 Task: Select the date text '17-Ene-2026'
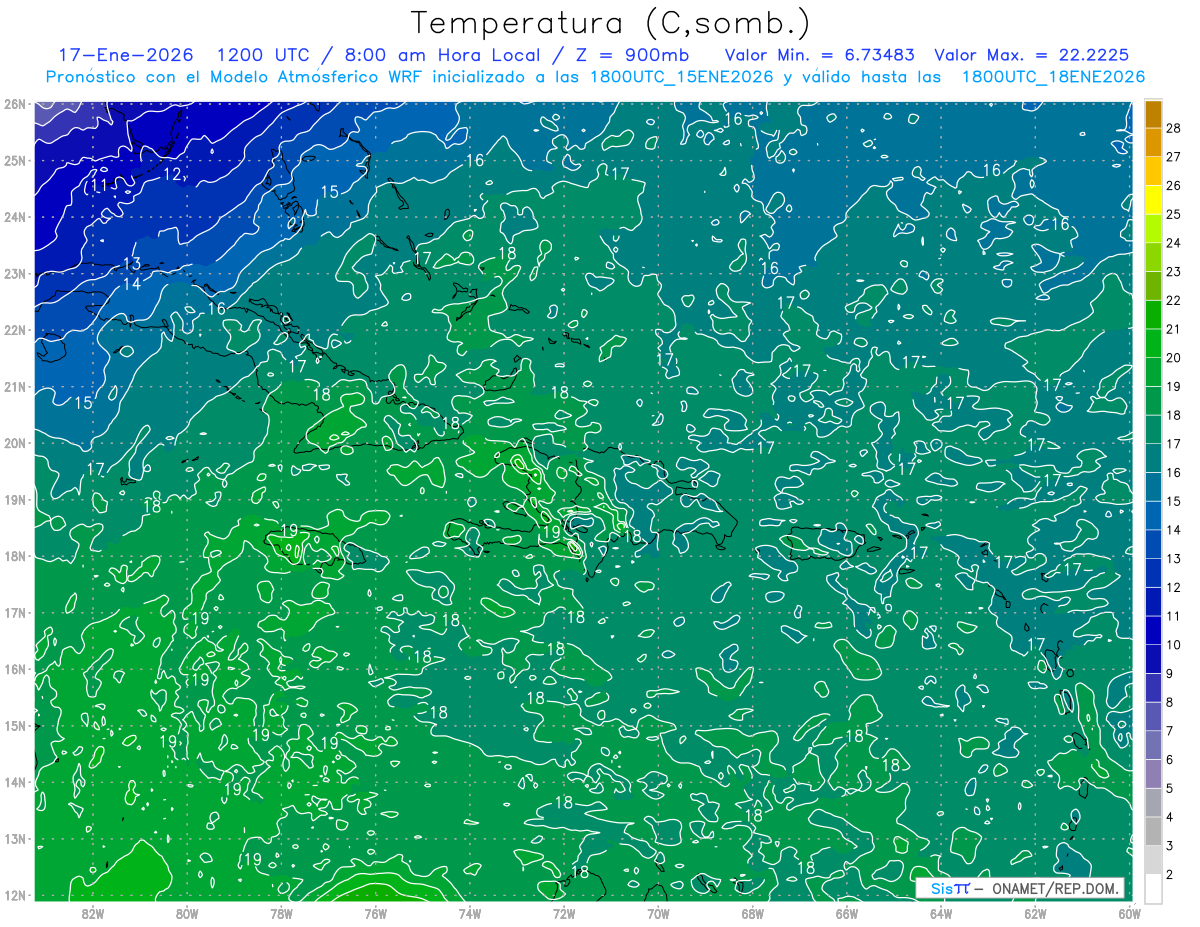[125, 56]
